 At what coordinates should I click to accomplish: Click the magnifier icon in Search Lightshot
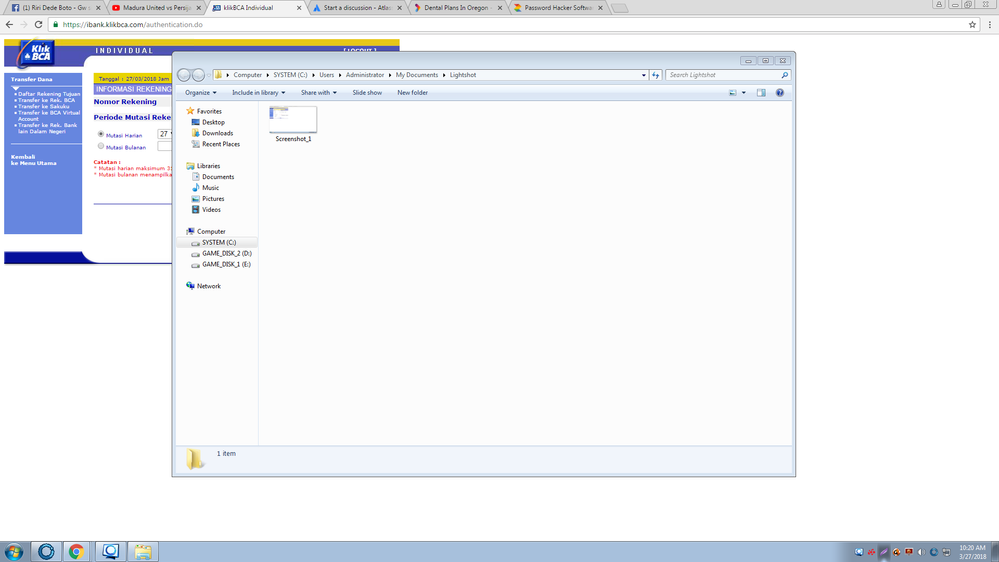(784, 75)
